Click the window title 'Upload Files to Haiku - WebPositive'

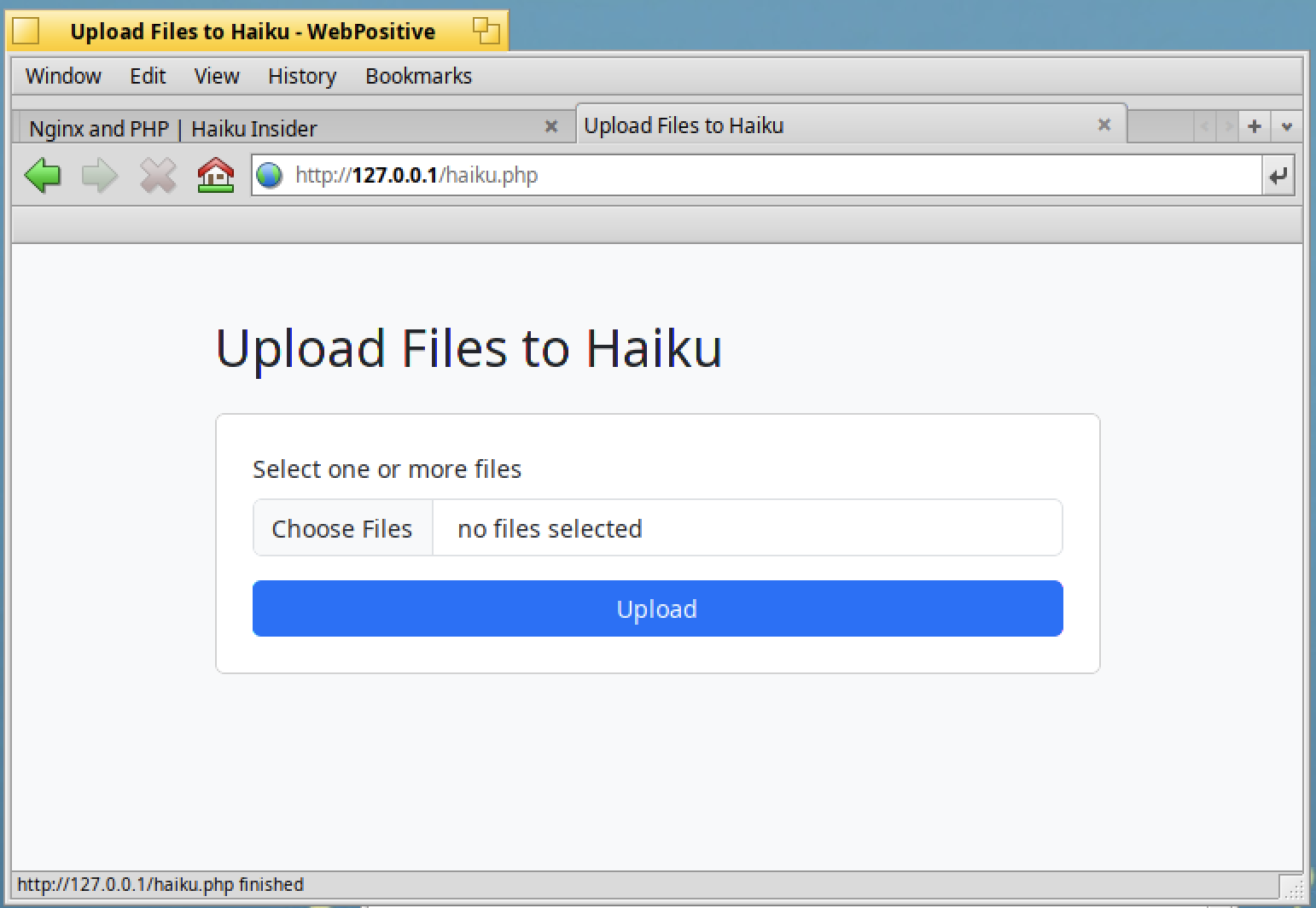tap(253, 32)
